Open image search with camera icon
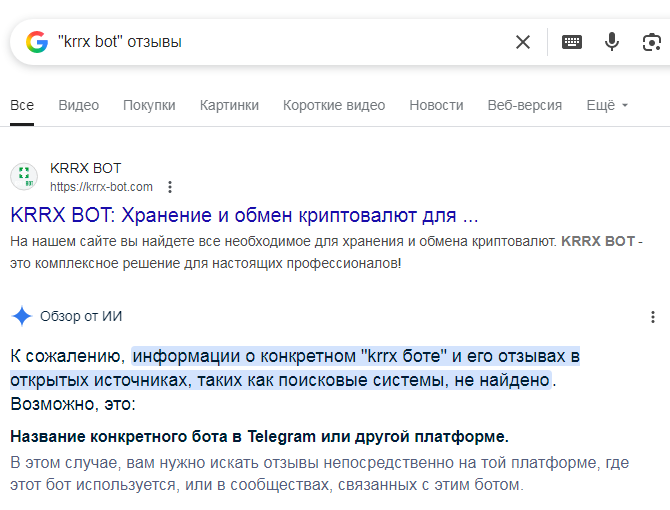 point(652,42)
